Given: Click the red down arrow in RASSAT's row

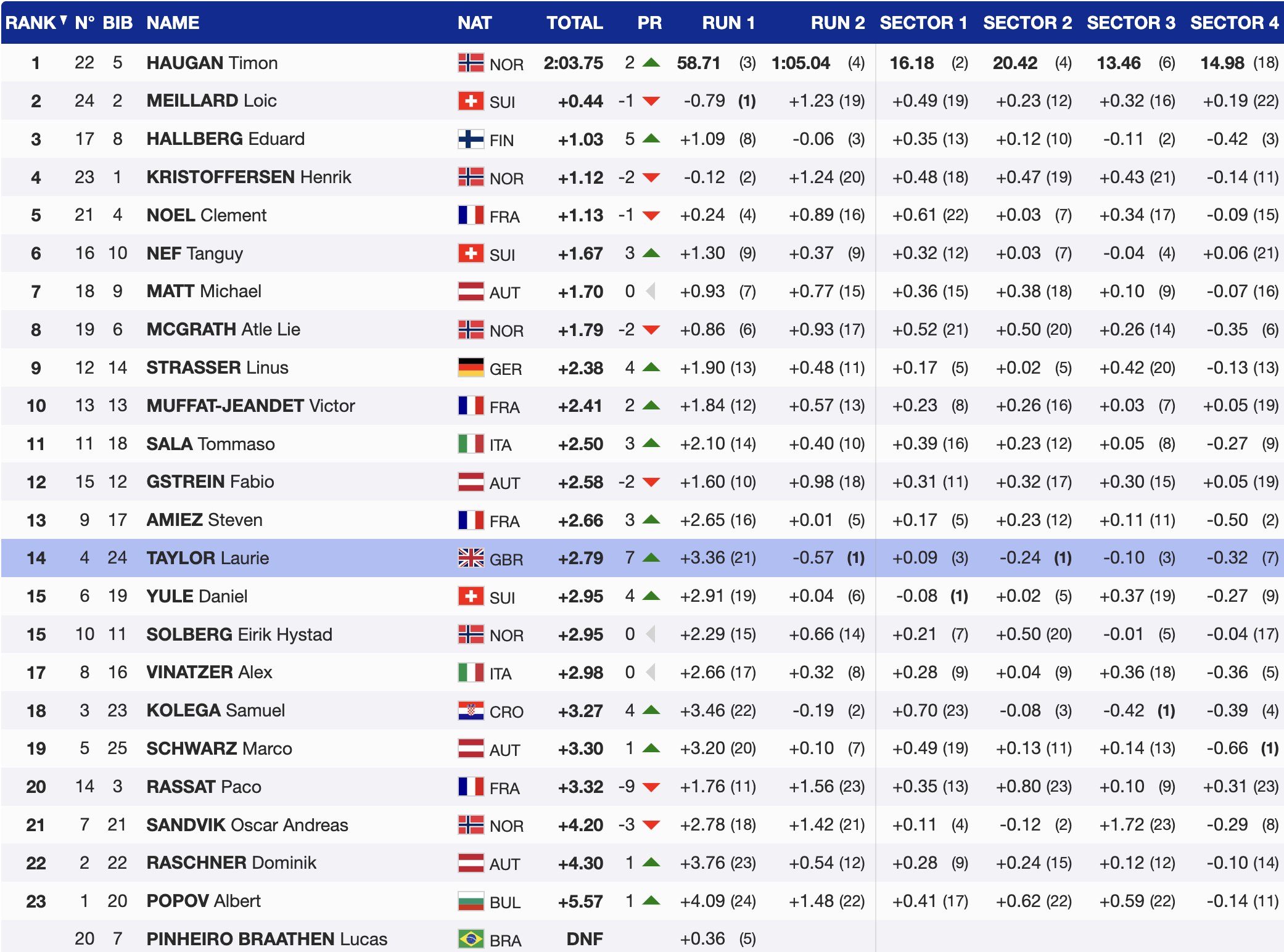Looking at the screenshot, I should (x=651, y=787).
